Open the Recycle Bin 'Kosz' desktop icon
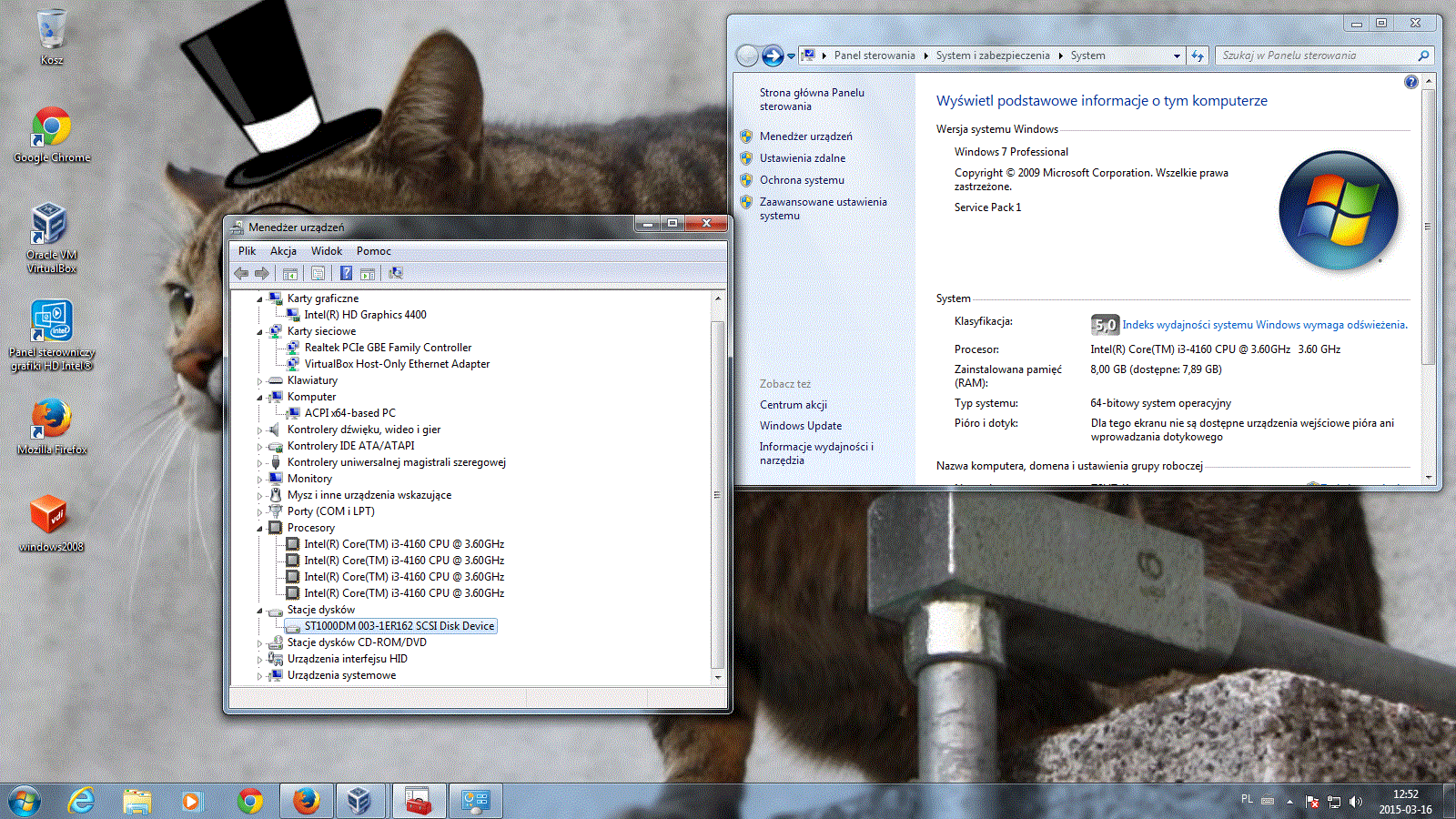Image resolution: width=1456 pixels, height=819 pixels. [x=52, y=37]
